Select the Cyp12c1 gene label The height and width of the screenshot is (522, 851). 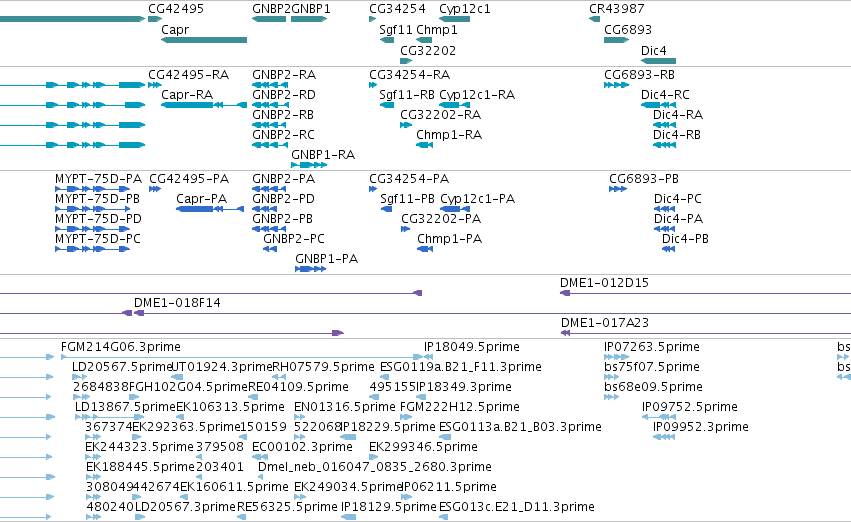click(465, 9)
